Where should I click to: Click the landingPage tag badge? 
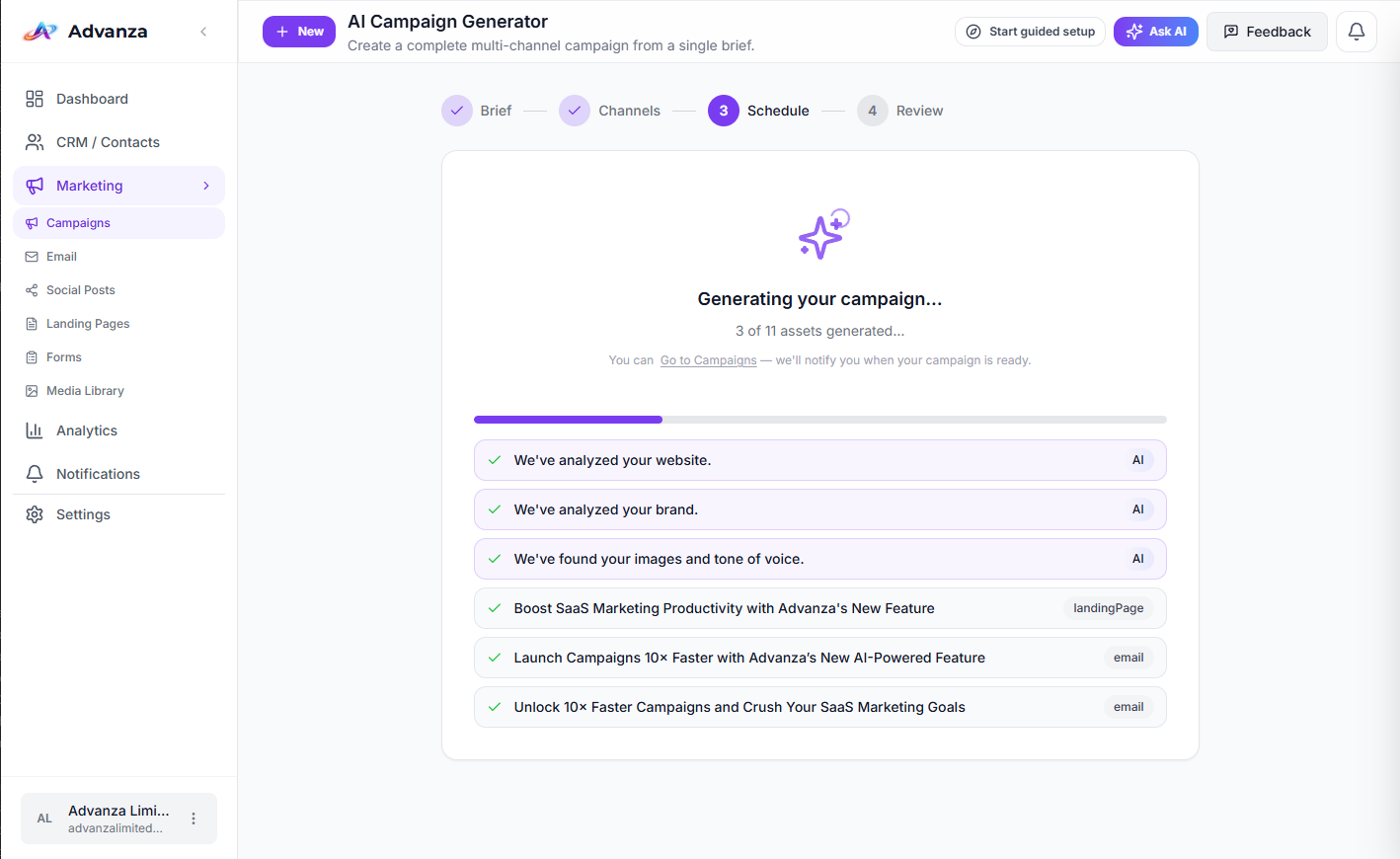tap(1109, 608)
